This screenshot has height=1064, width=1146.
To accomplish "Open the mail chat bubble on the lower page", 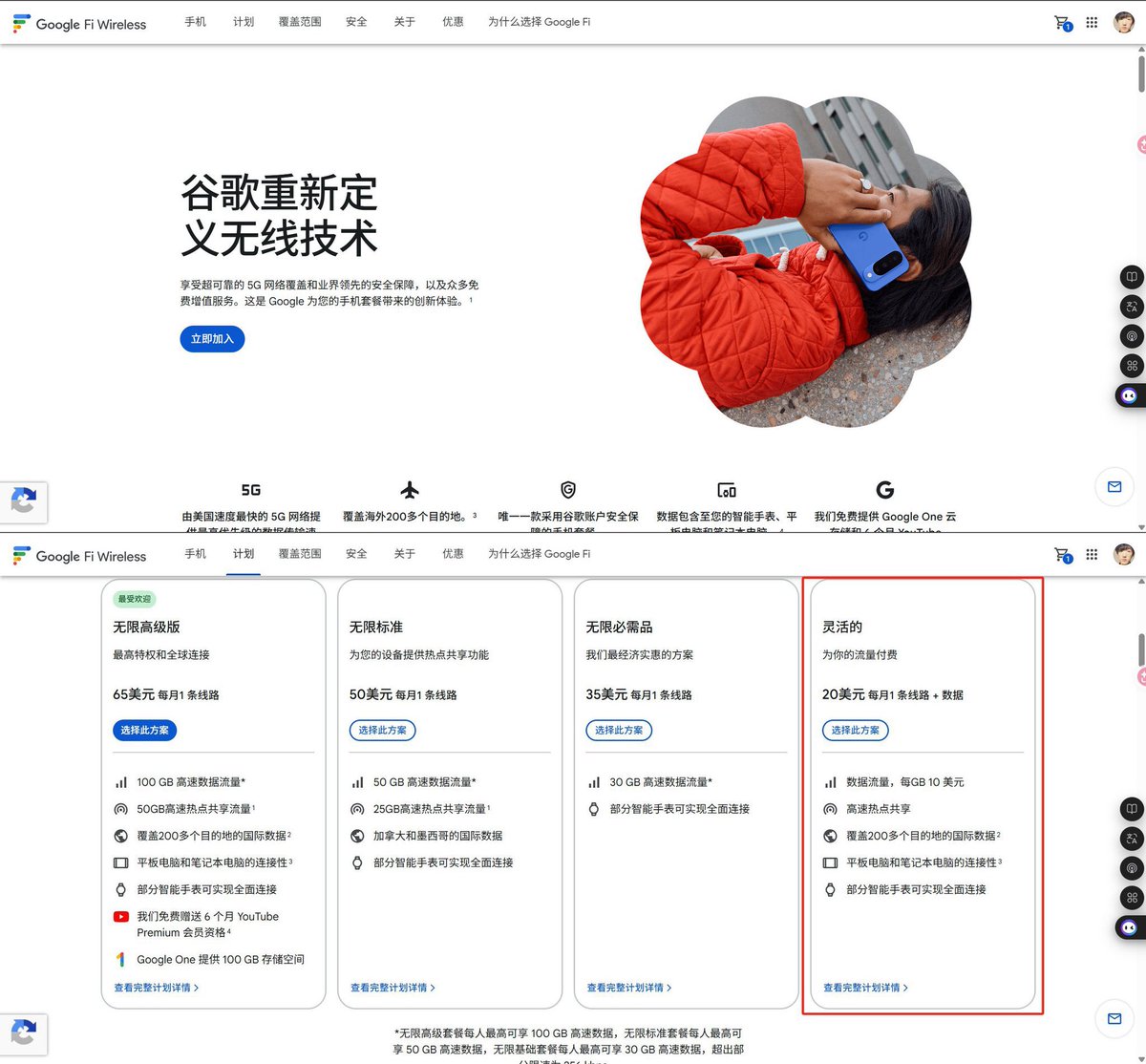I will pos(1114,1019).
